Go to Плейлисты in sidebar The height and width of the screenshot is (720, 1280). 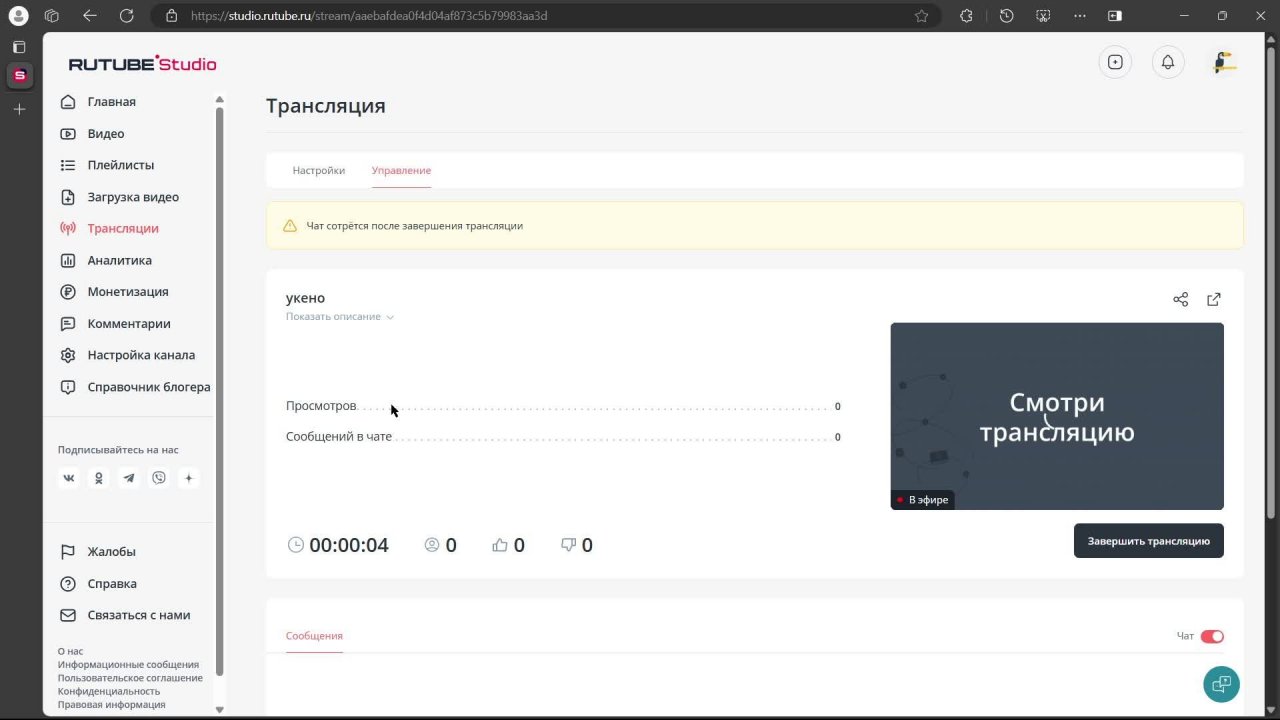(120, 165)
